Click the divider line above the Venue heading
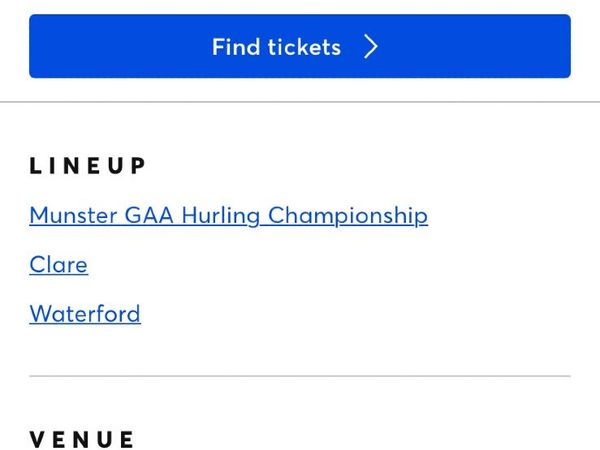 click(300, 376)
